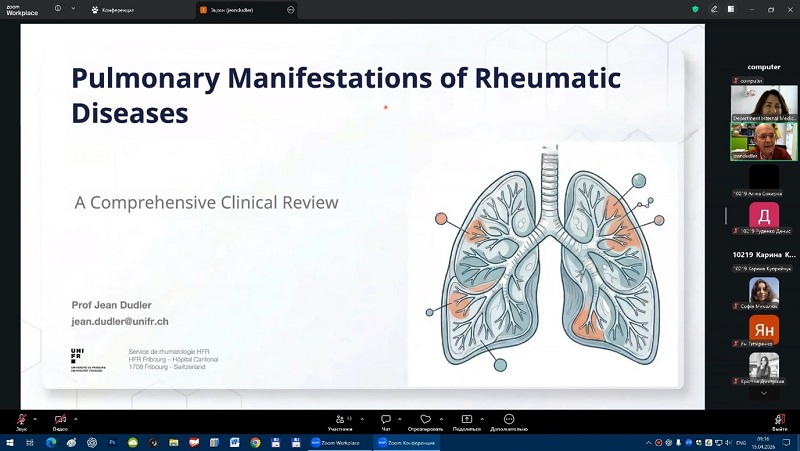Turn on the video camera
Screen dimensions: 800x451
pyautogui.click(x=60, y=419)
